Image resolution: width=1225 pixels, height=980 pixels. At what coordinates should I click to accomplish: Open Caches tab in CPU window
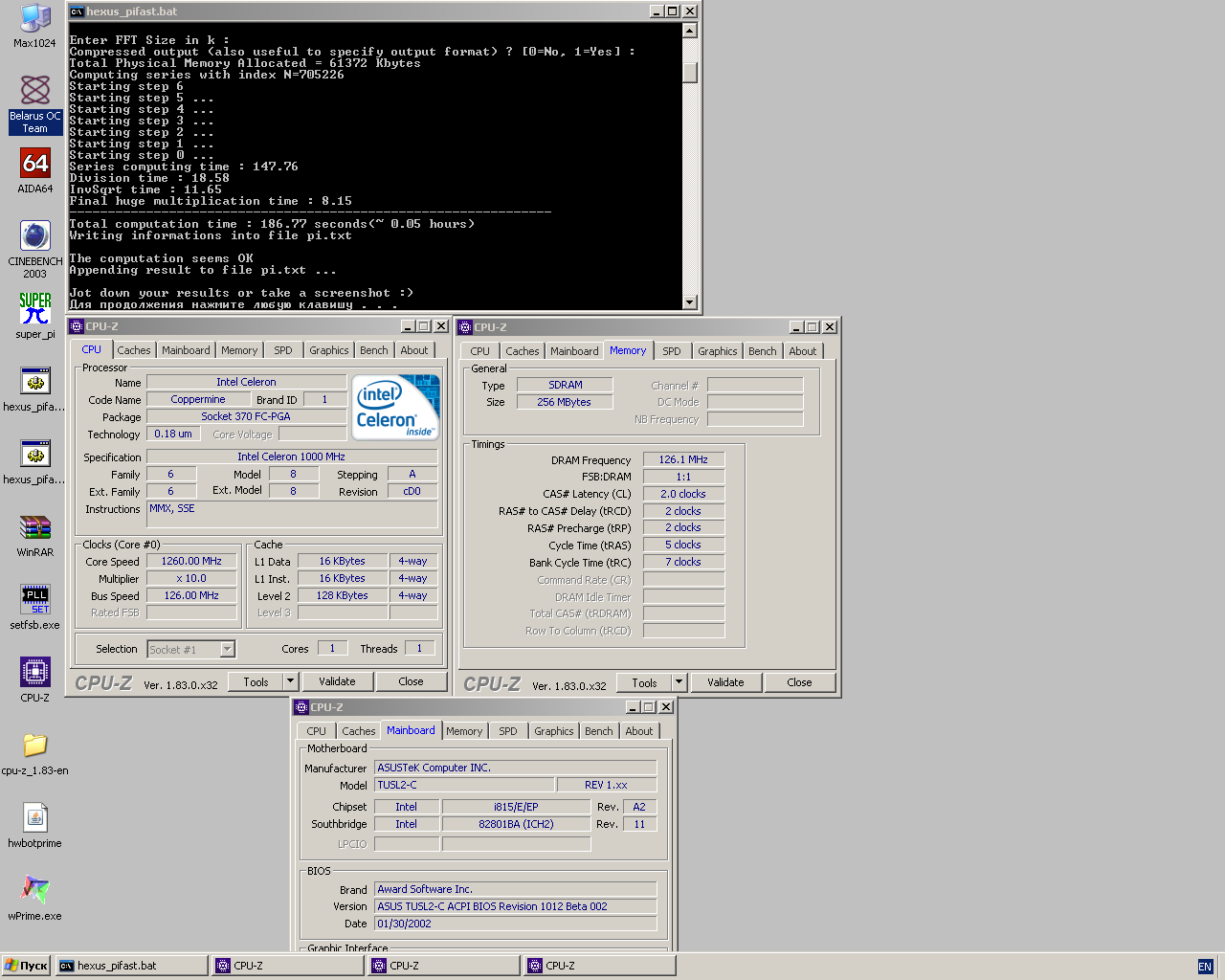click(x=134, y=350)
